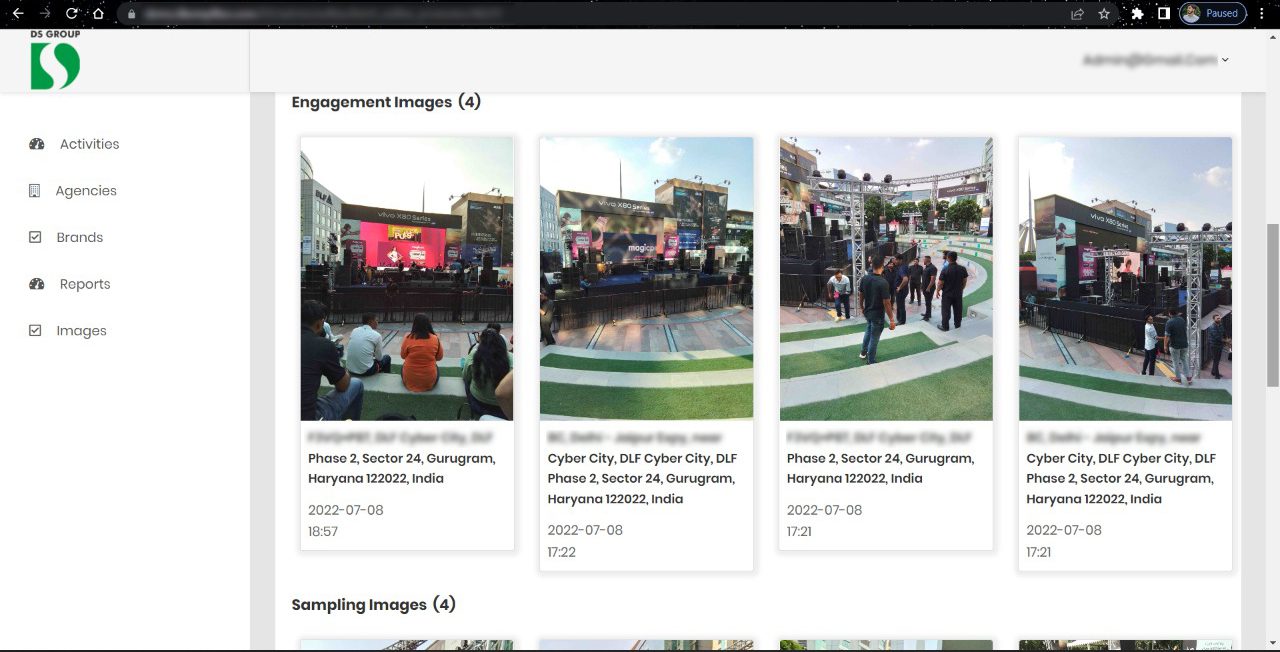
Task: Open engagement image taken at 17:22
Action: 646,279
